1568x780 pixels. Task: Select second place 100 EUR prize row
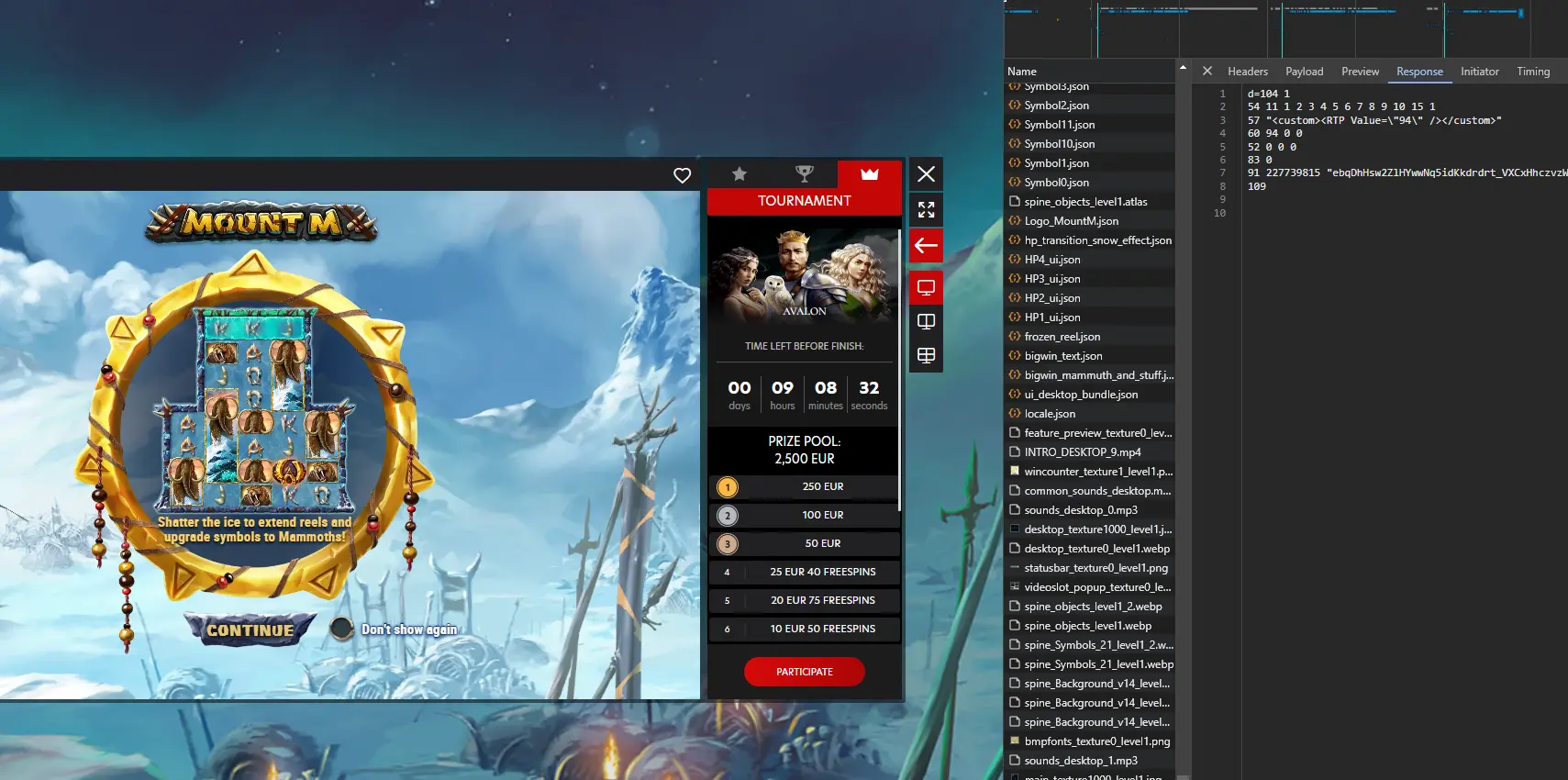point(805,516)
